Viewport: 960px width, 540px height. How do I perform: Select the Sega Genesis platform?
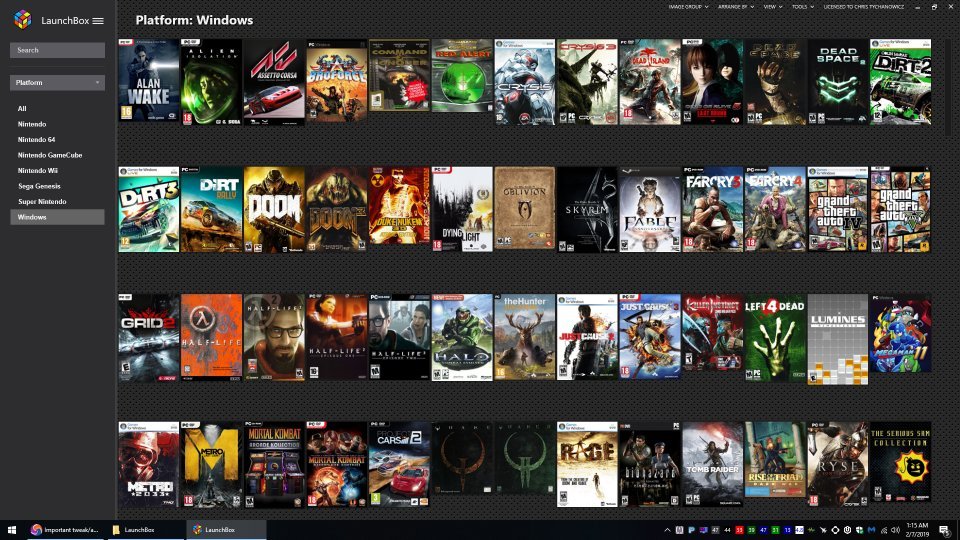[39, 186]
